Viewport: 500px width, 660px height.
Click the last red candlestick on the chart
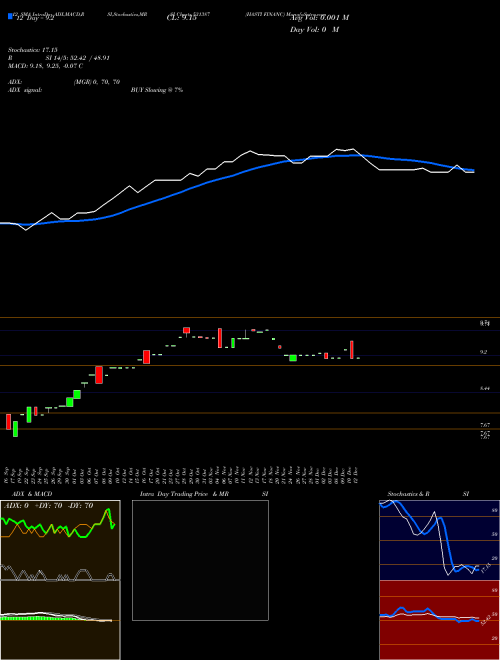352,350
